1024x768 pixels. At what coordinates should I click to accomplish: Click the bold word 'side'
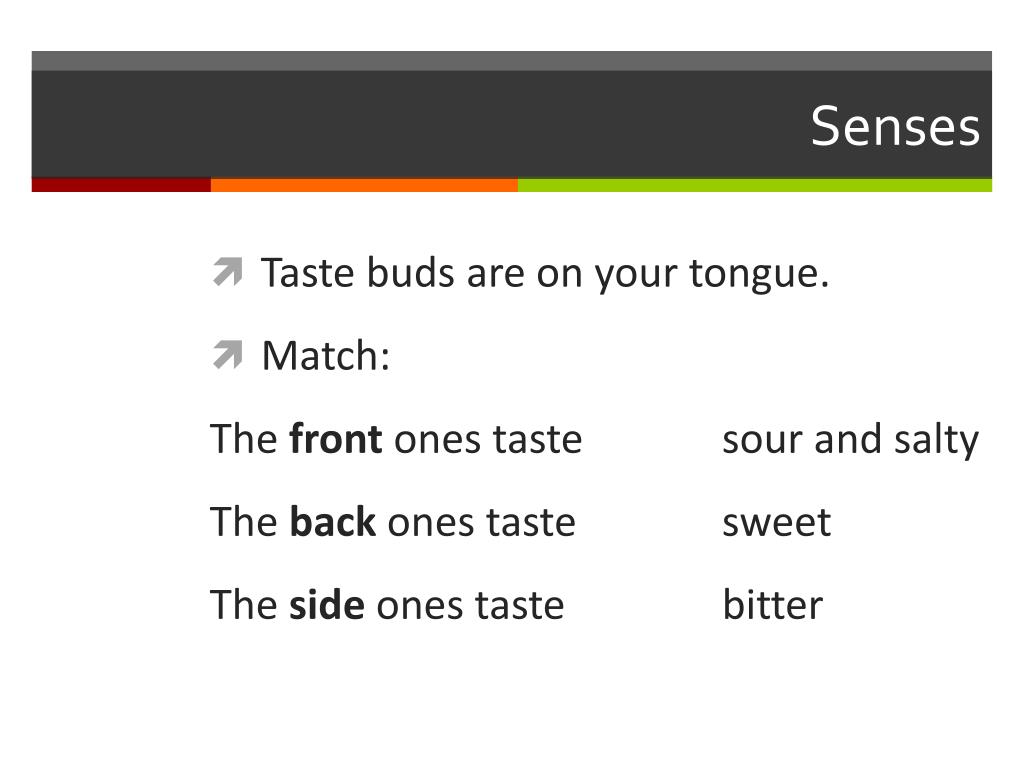tap(327, 604)
